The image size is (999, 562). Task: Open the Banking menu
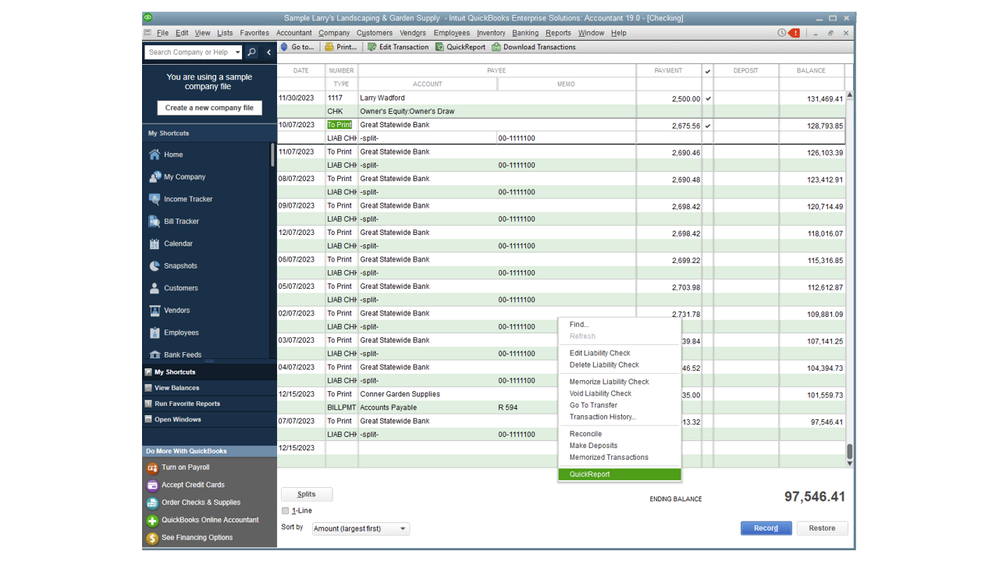pyautogui.click(x=525, y=33)
